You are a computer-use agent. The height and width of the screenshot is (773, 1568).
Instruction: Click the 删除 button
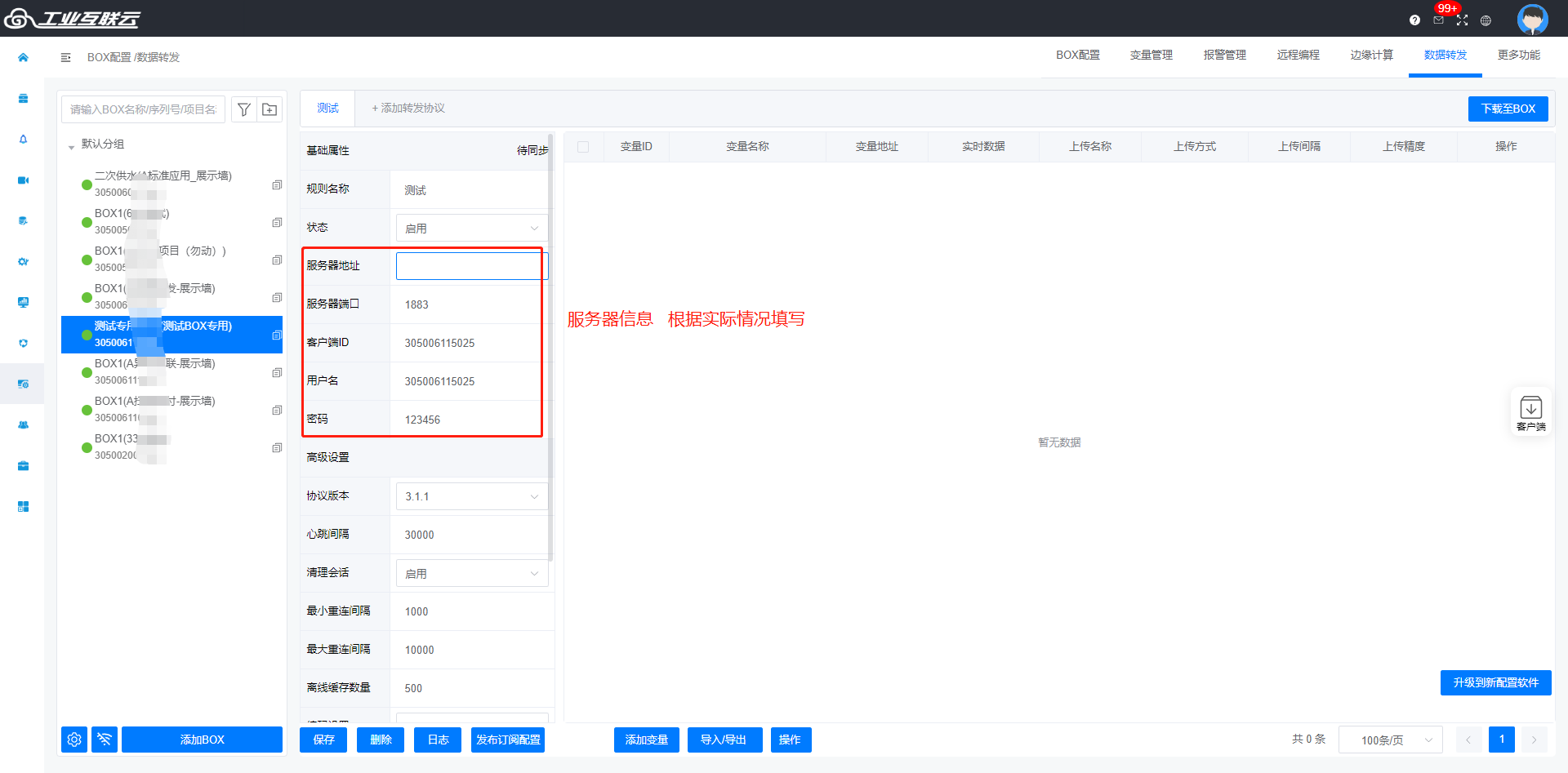[x=381, y=740]
